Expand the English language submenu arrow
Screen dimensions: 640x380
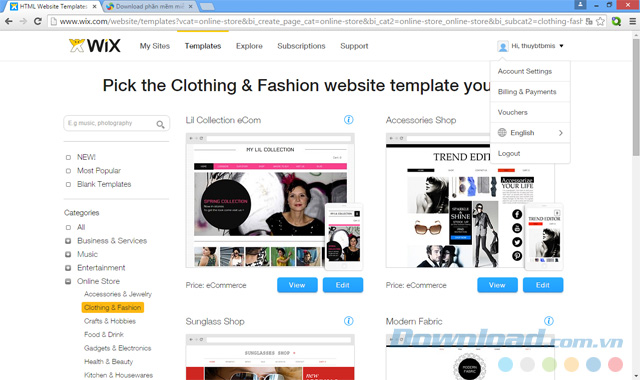pyautogui.click(x=561, y=133)
